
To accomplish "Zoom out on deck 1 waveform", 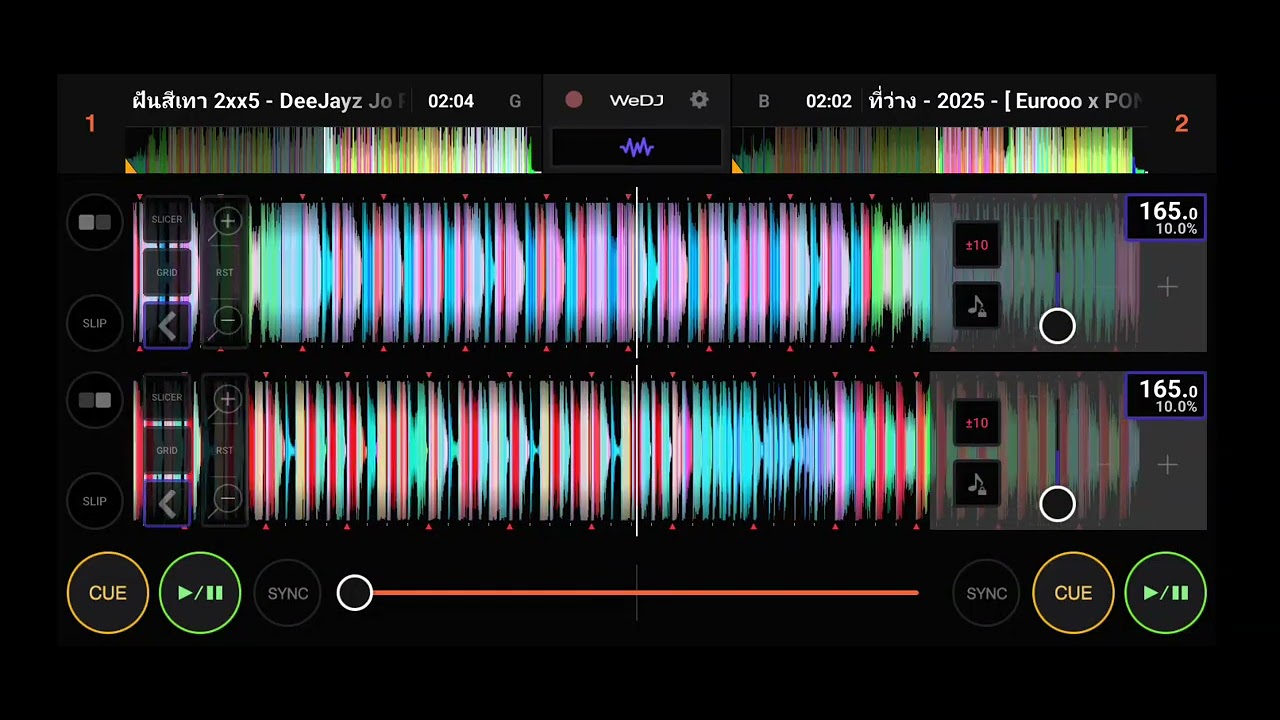I will tap(228, 321).
